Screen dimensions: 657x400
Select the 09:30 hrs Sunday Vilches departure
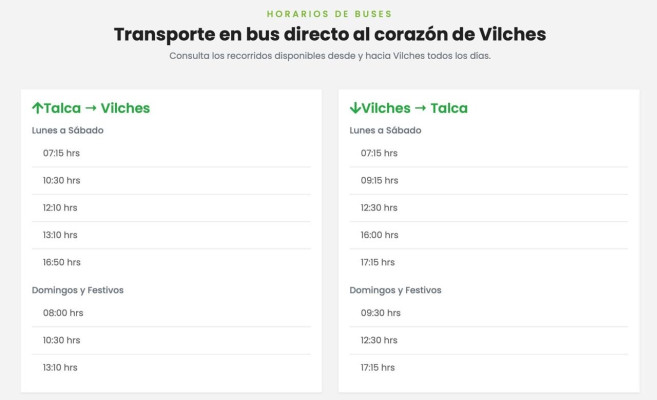tap(489, 313)
